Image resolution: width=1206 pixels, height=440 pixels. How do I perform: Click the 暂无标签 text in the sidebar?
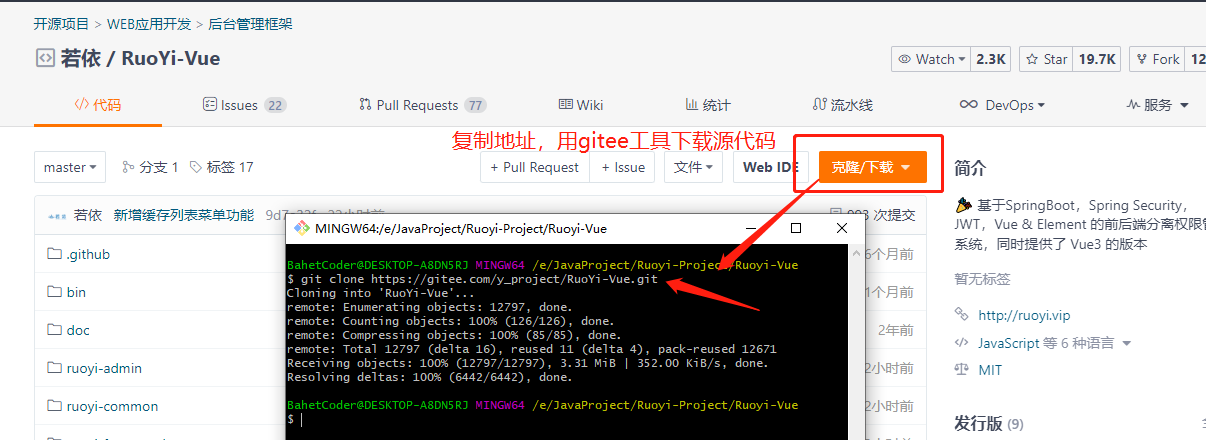982,280
